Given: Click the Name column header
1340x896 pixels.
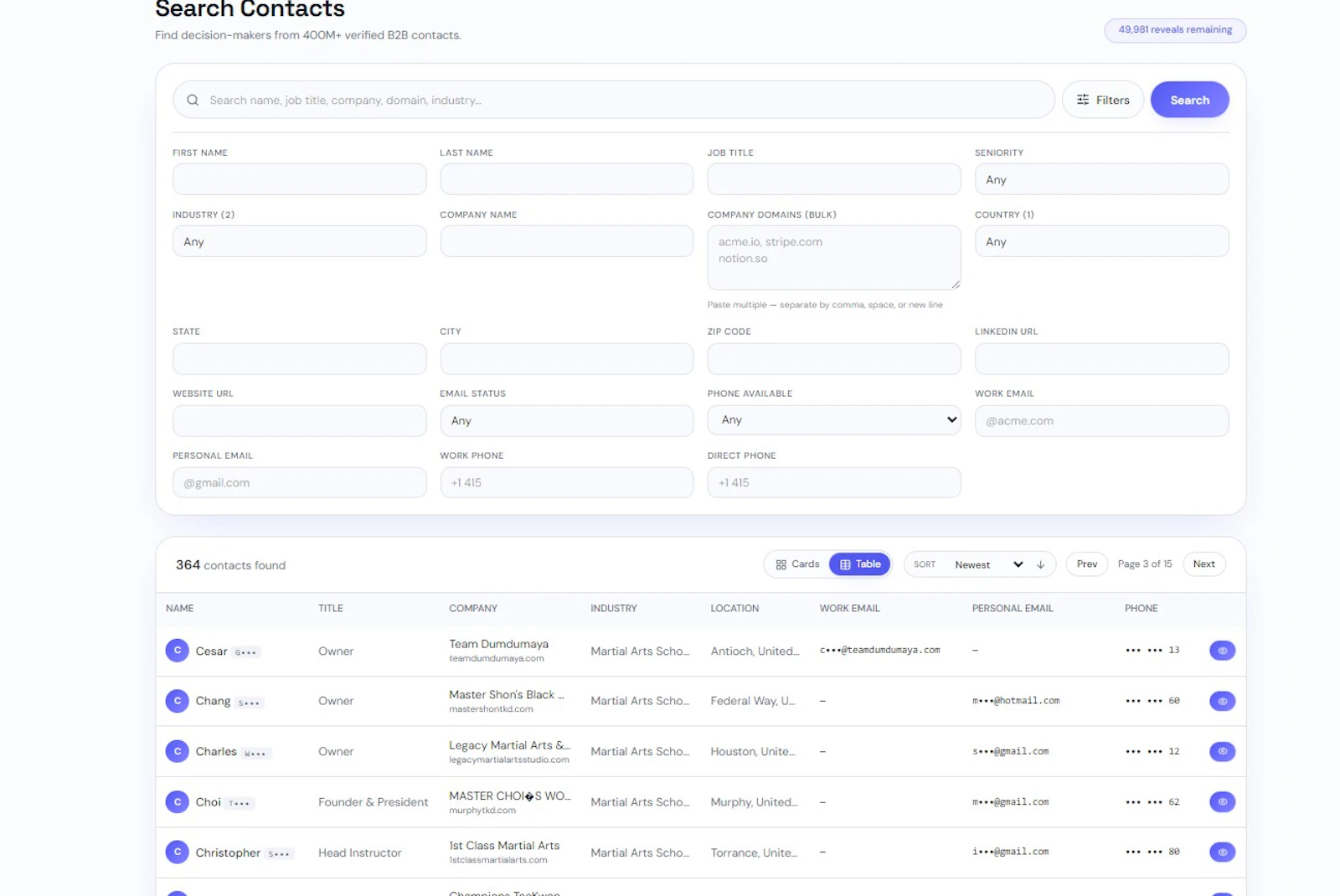Looking at the screenshot, I should coord(179,609).
